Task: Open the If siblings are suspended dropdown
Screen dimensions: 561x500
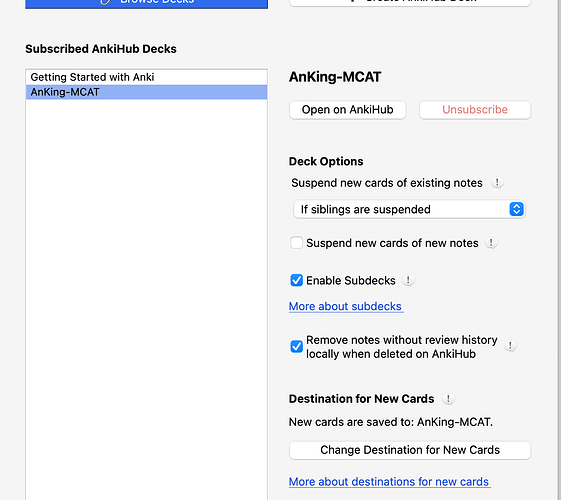Action: (x=409, y=209)
